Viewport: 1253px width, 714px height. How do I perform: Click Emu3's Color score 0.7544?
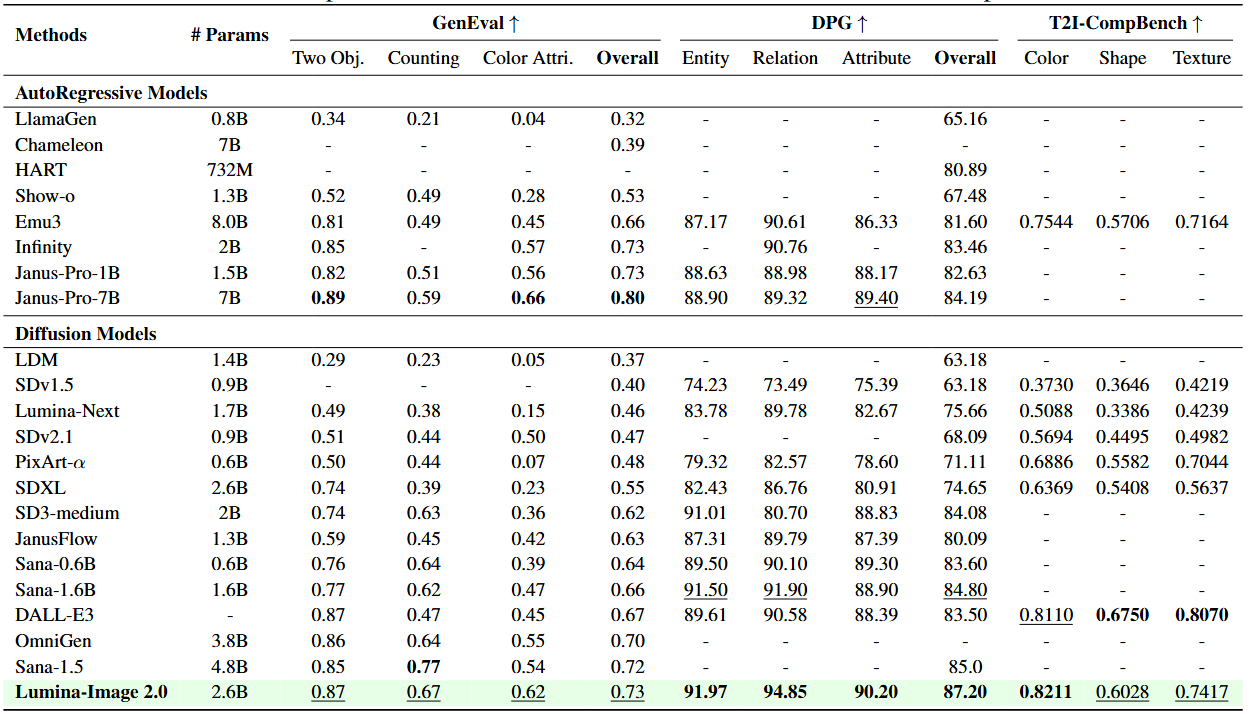tap(1046, 222)
